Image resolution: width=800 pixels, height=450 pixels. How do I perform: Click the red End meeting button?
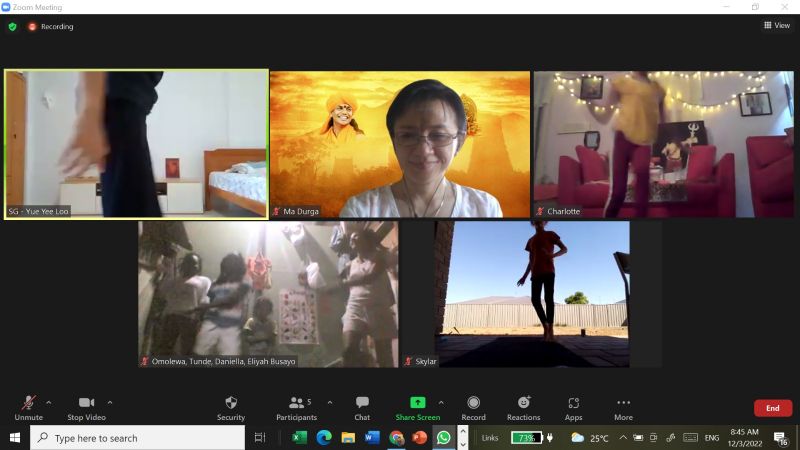tap(772, 408)
